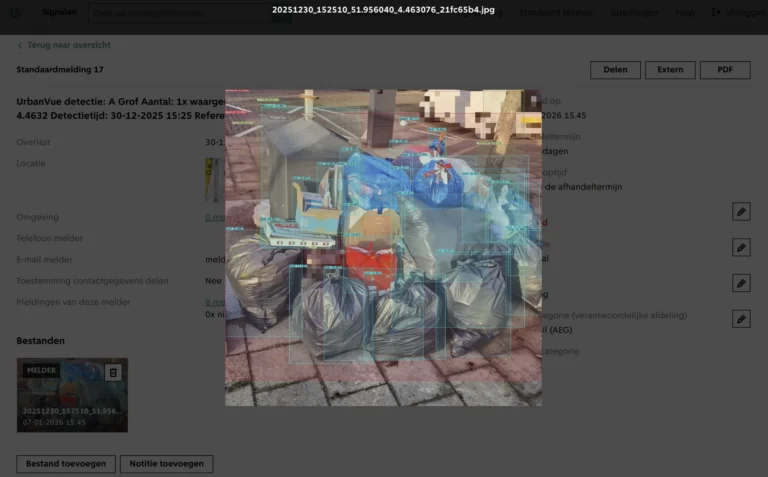Screen dimensions: 768x477
Task: Click the enlarged garbage bags detection photo
Action: pyautogui.click(x=383, y=247)
